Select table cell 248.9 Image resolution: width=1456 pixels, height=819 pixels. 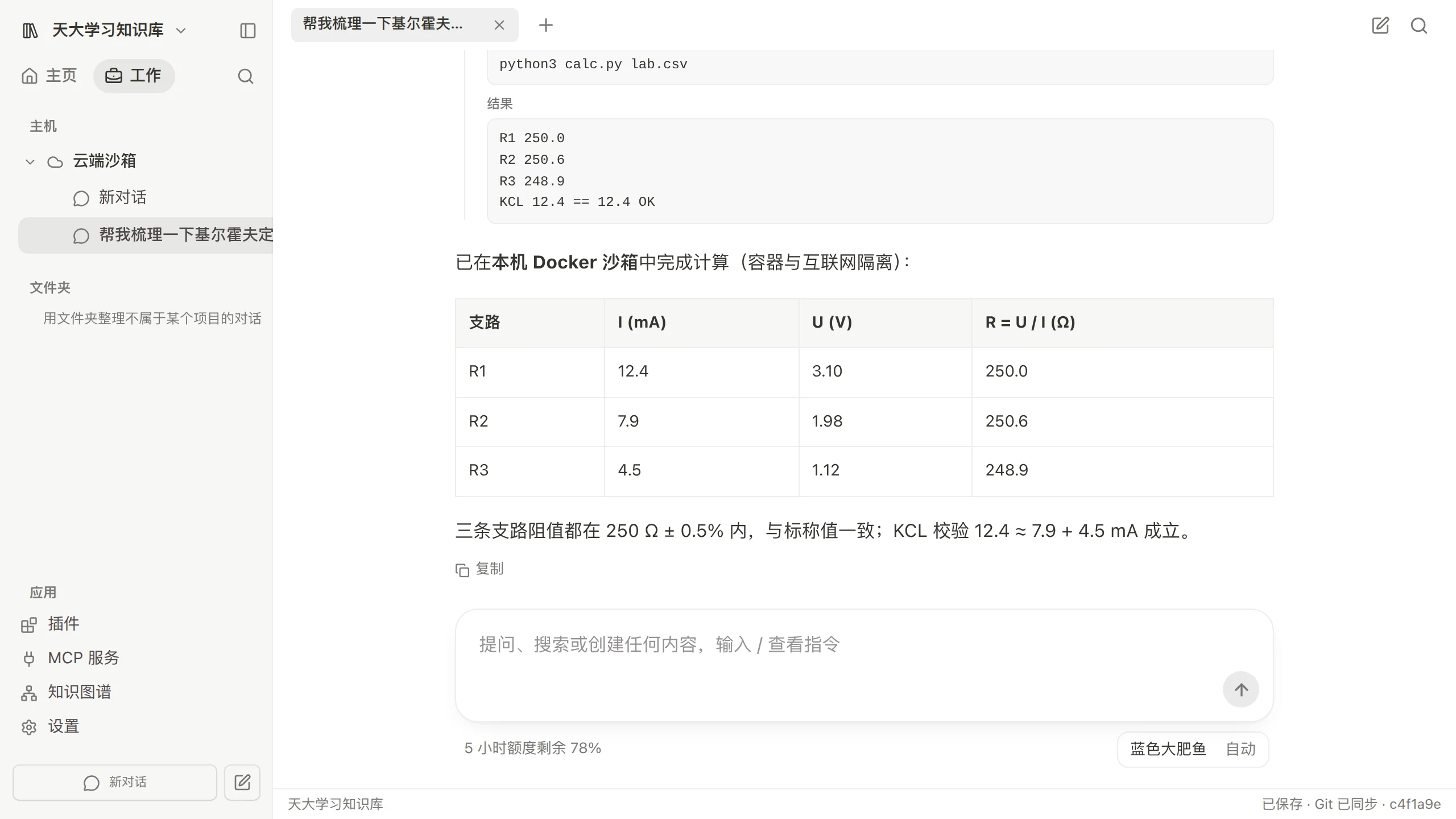coord(1122,470)
